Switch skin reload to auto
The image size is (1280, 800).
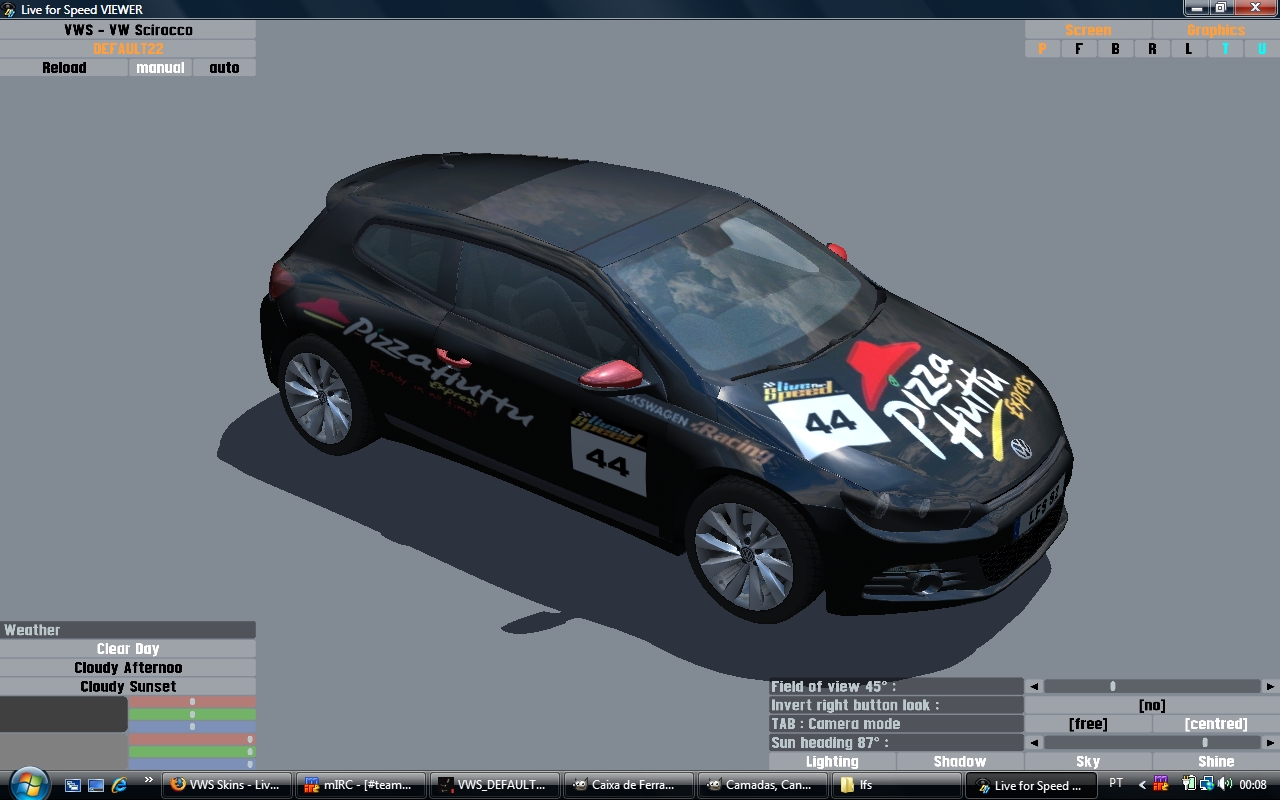[x=224, y=68]
